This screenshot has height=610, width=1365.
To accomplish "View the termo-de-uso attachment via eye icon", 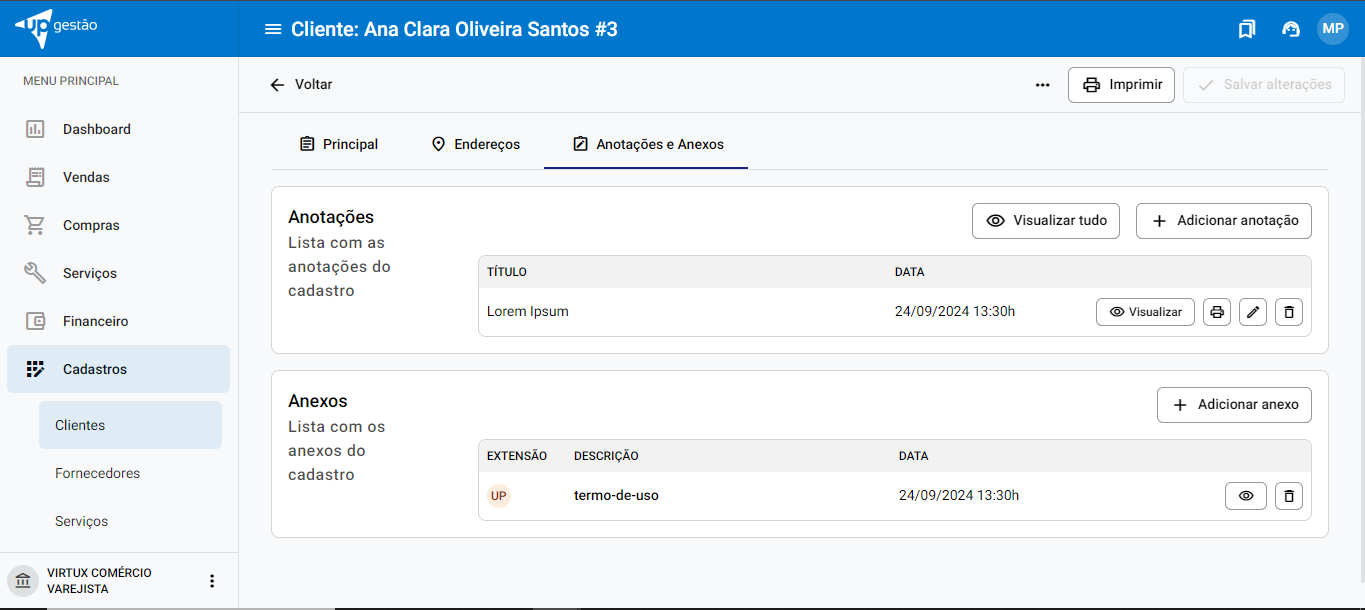I will point(1245,496).
